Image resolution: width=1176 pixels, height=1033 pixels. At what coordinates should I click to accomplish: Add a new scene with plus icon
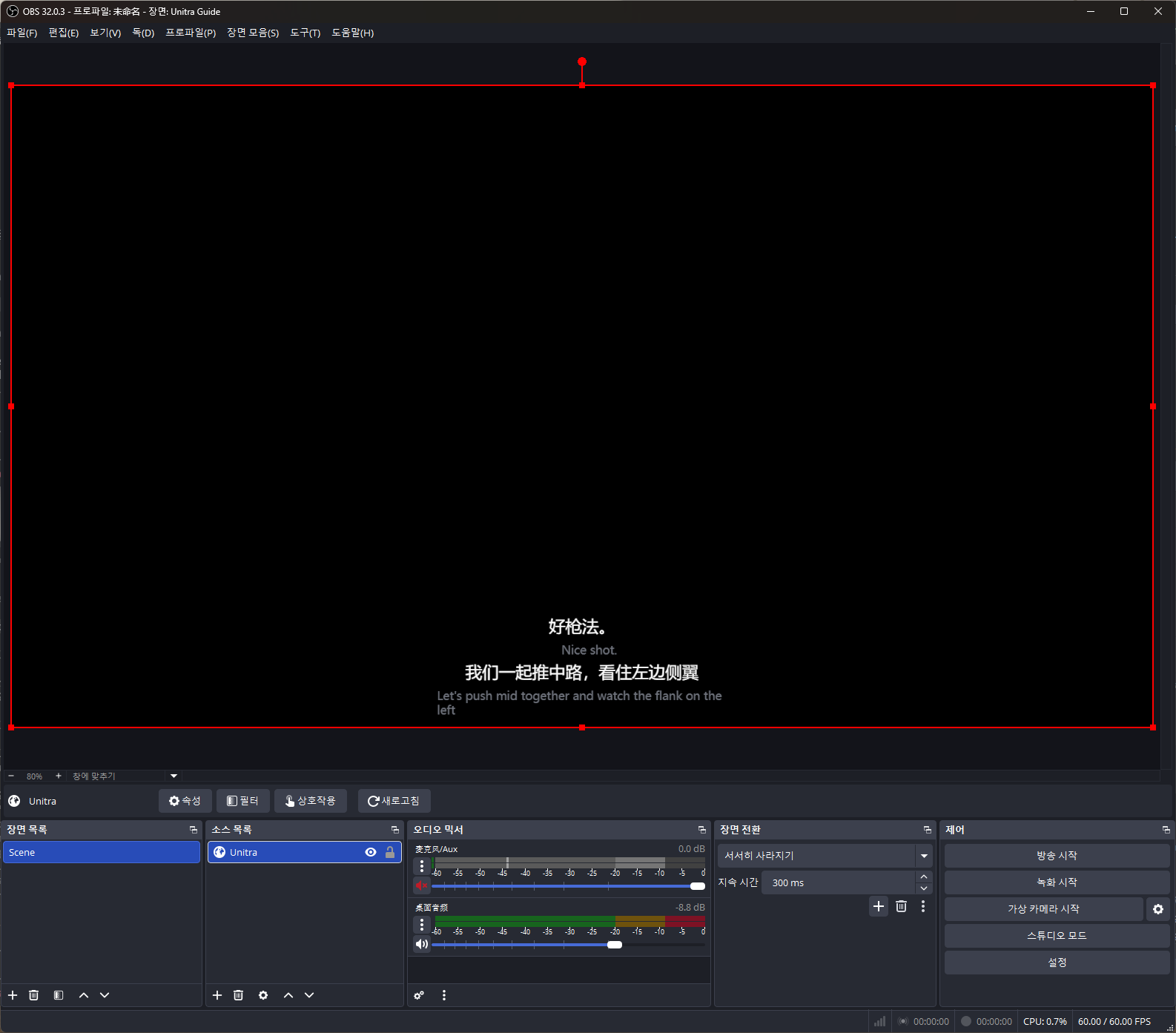coord(13,995)
